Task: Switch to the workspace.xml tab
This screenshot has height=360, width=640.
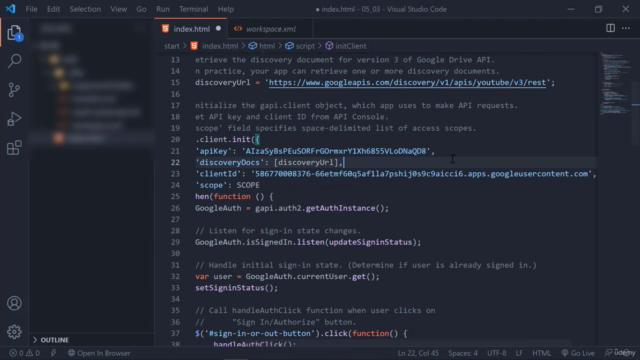Action: point(270,29)
